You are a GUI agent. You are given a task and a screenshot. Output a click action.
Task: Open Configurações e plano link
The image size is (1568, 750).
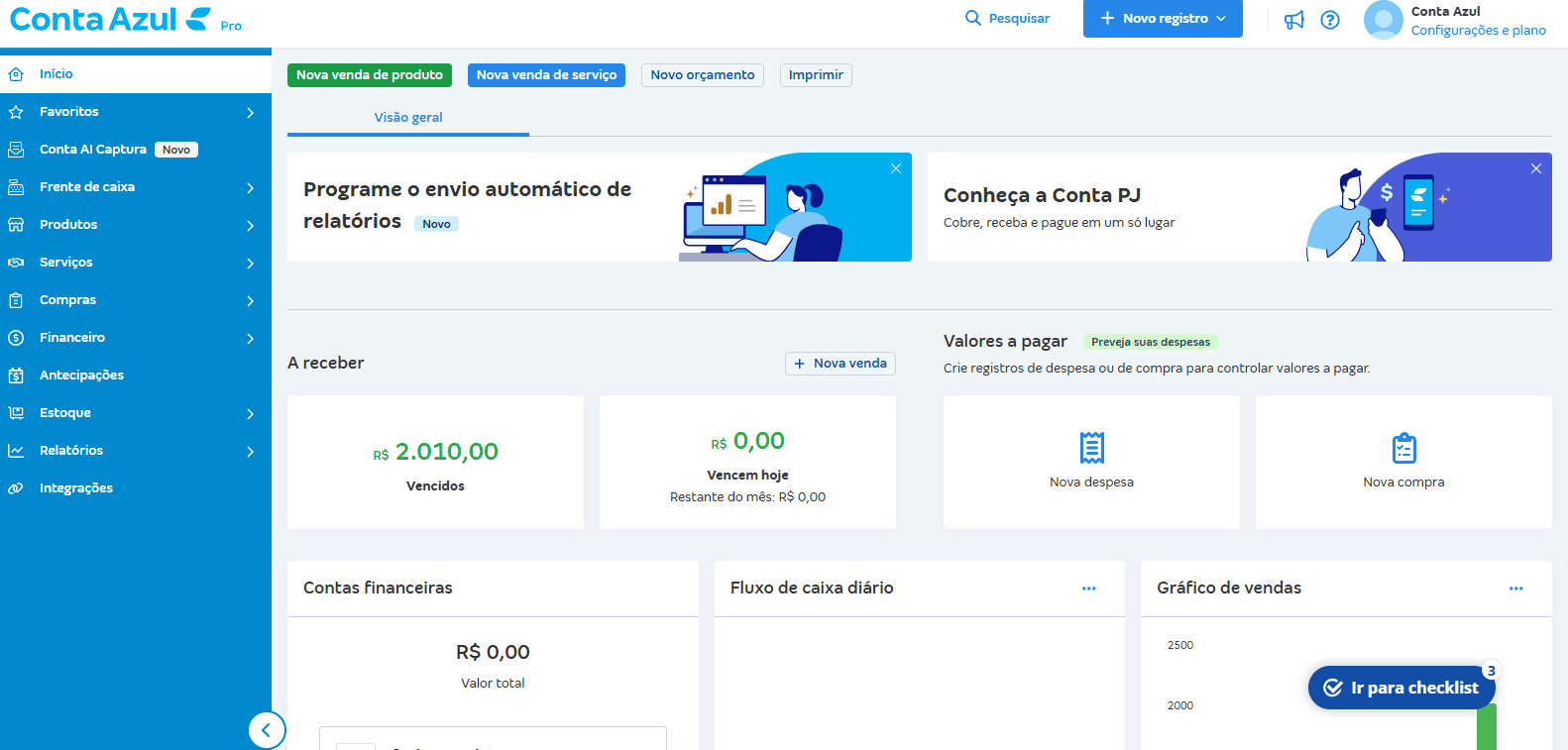click(x=1478, y=31)
